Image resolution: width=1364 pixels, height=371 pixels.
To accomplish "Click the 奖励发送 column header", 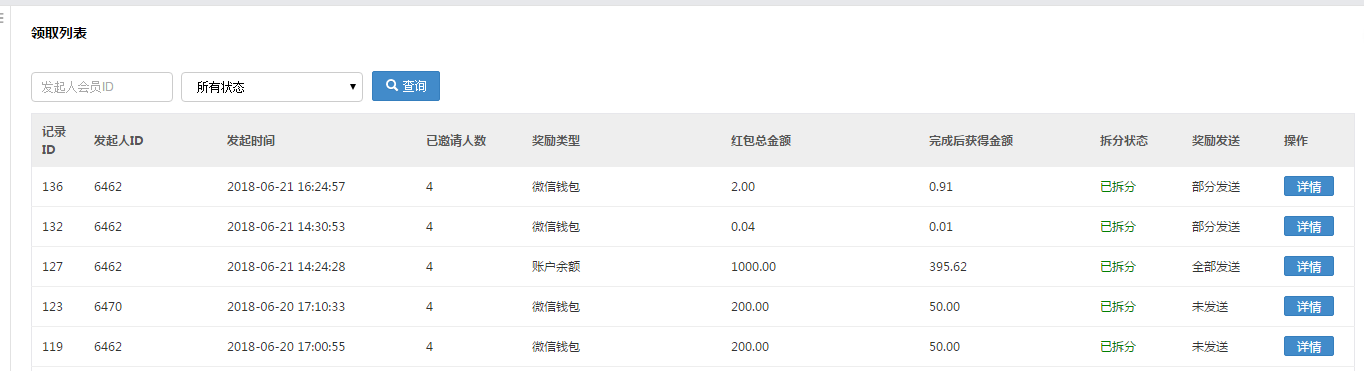I will (x=1216, y=141).
